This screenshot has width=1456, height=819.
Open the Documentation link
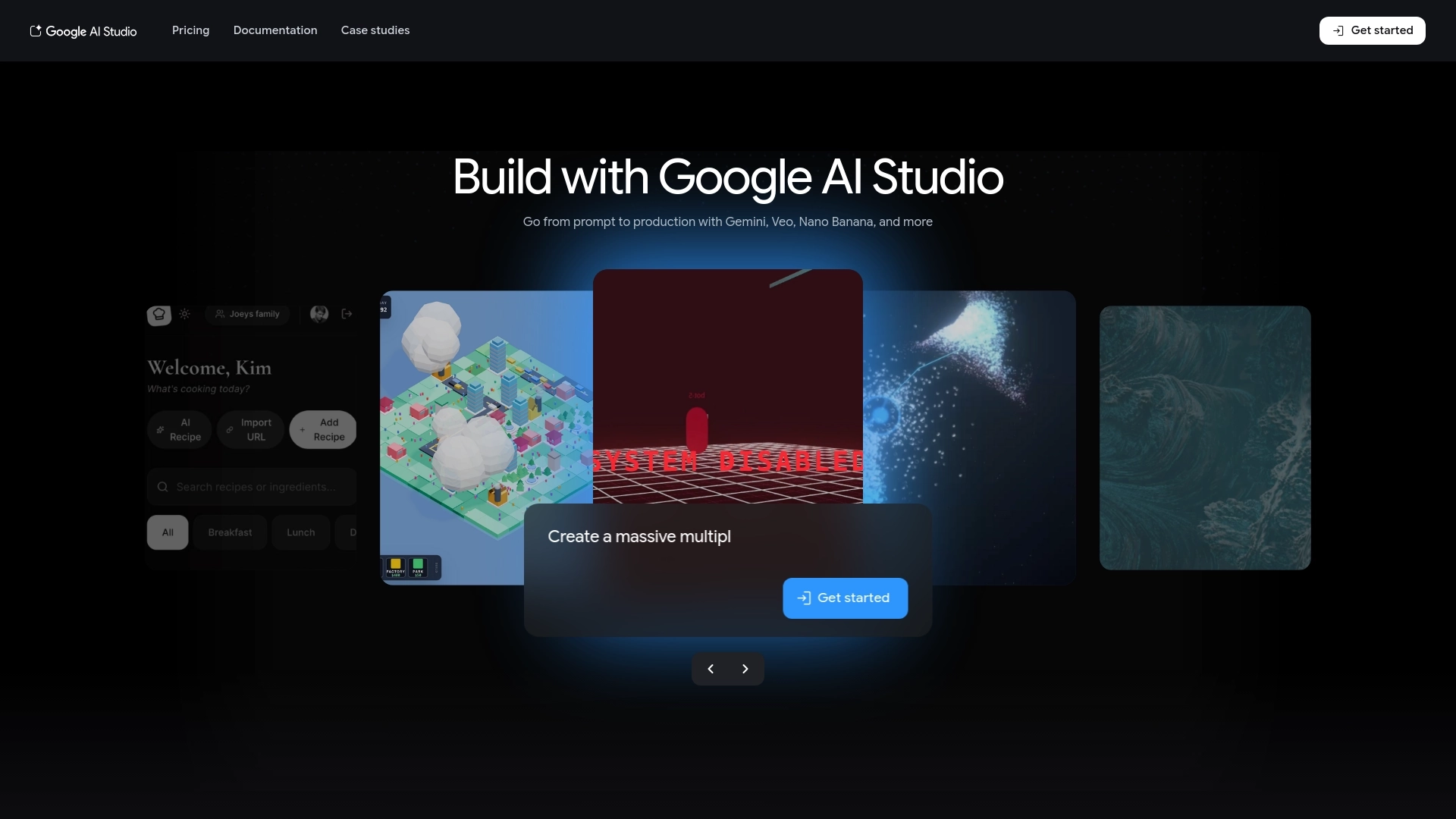(x=275, y=30)
